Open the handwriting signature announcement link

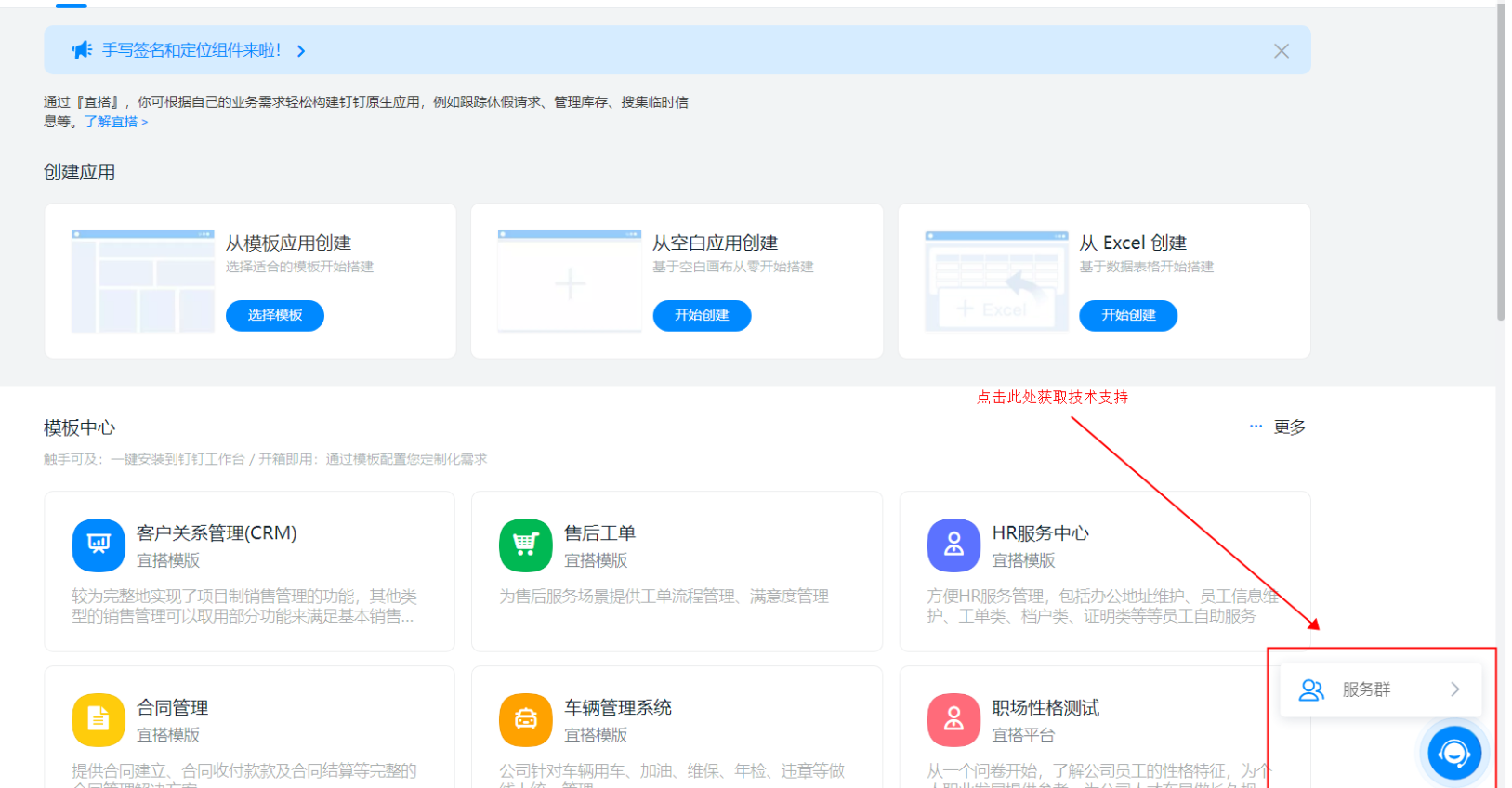click(191, 50)
